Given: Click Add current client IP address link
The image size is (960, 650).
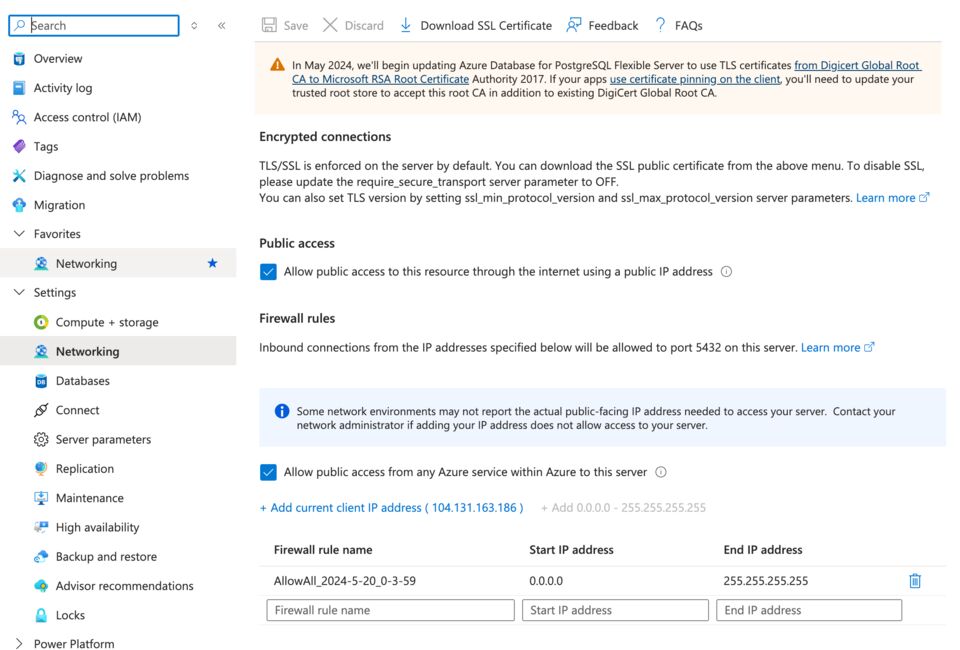Looking at the screenshot, I should tap(391, 508).
